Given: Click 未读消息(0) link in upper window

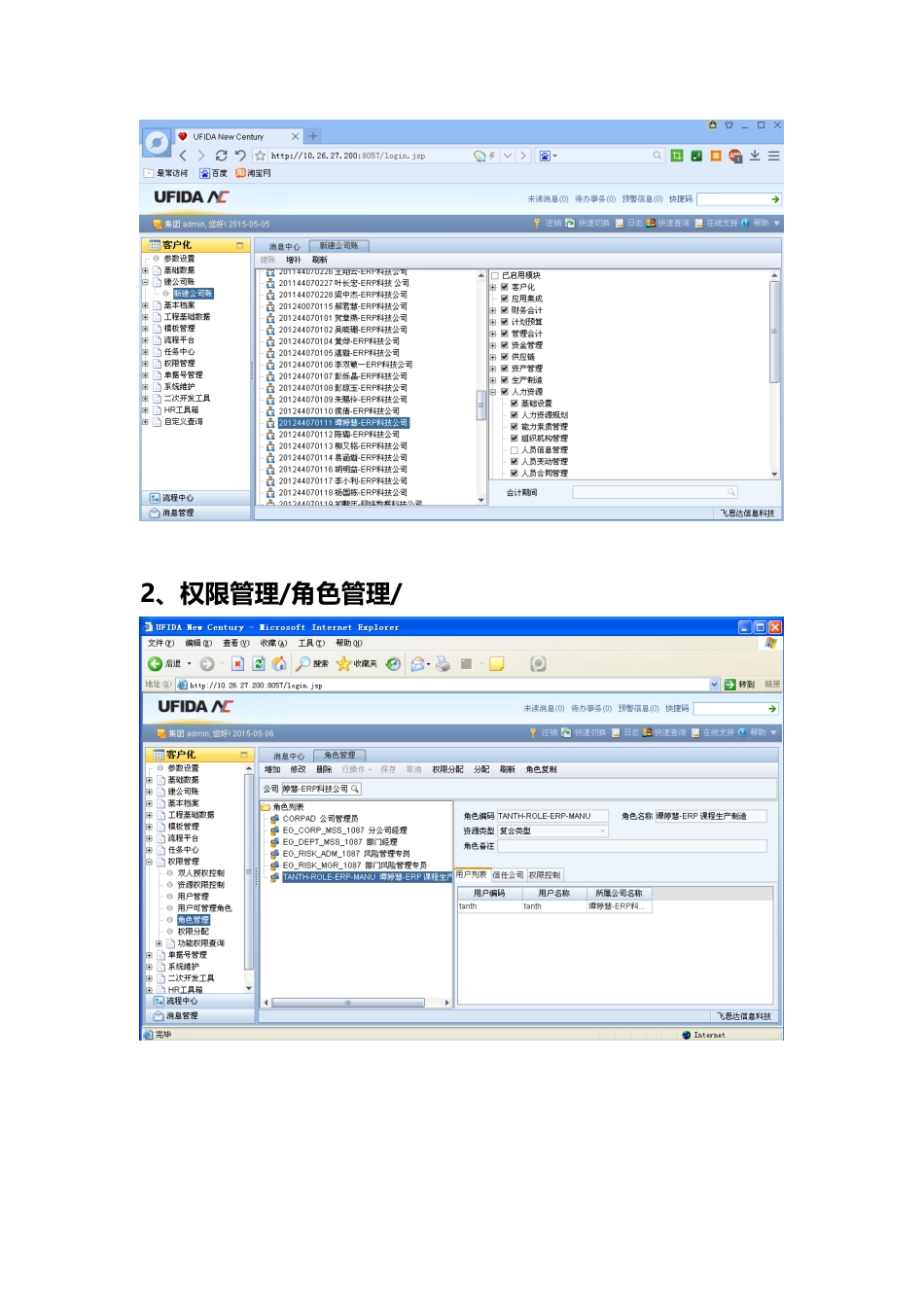Looking at the screenshot, I should (548, 199).
